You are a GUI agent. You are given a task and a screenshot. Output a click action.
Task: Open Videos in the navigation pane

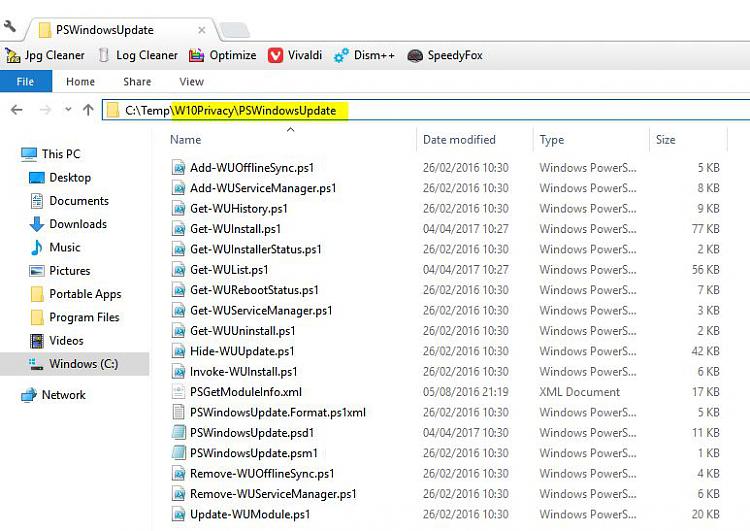click(56, 341)
